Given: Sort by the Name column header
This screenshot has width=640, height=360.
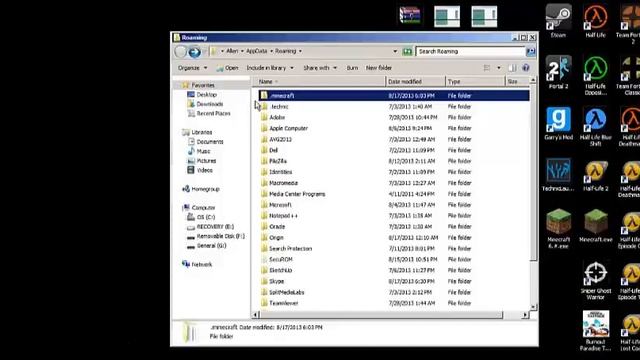Looking at the screenshot, I should tap(320, 82).
